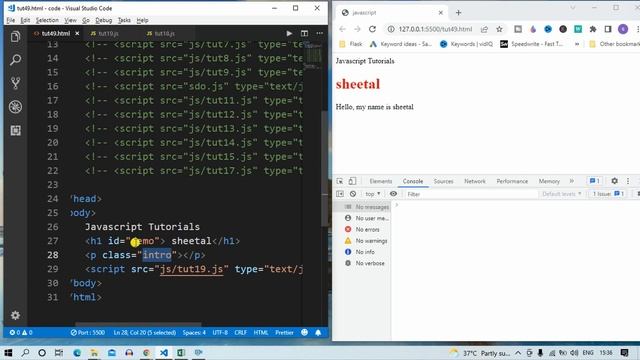Image resolution: width=640 pixels, height=360 pixels.
Task: Expand hidden bookmarks chevron in Chrome
Action: pyautogui.click(x=577, y=44)
